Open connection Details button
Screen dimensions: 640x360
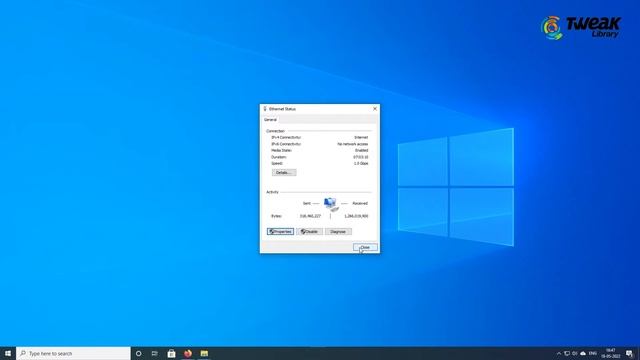coord(284,173)
